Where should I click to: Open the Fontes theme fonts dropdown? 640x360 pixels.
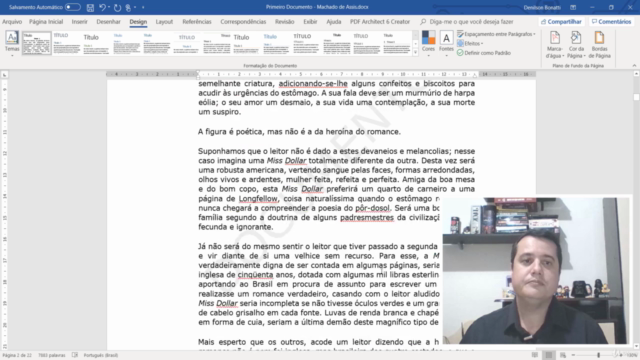click(x=446, y=43)
